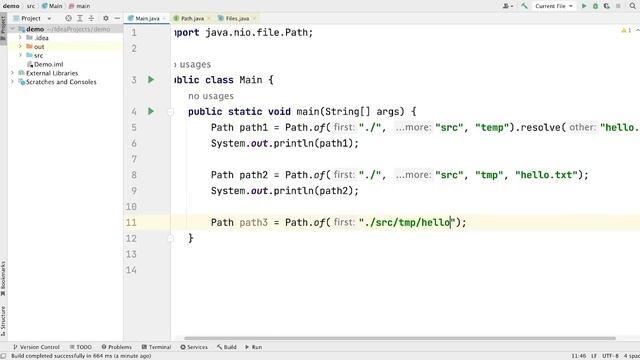Close the Main.java tab

[164, 18]
